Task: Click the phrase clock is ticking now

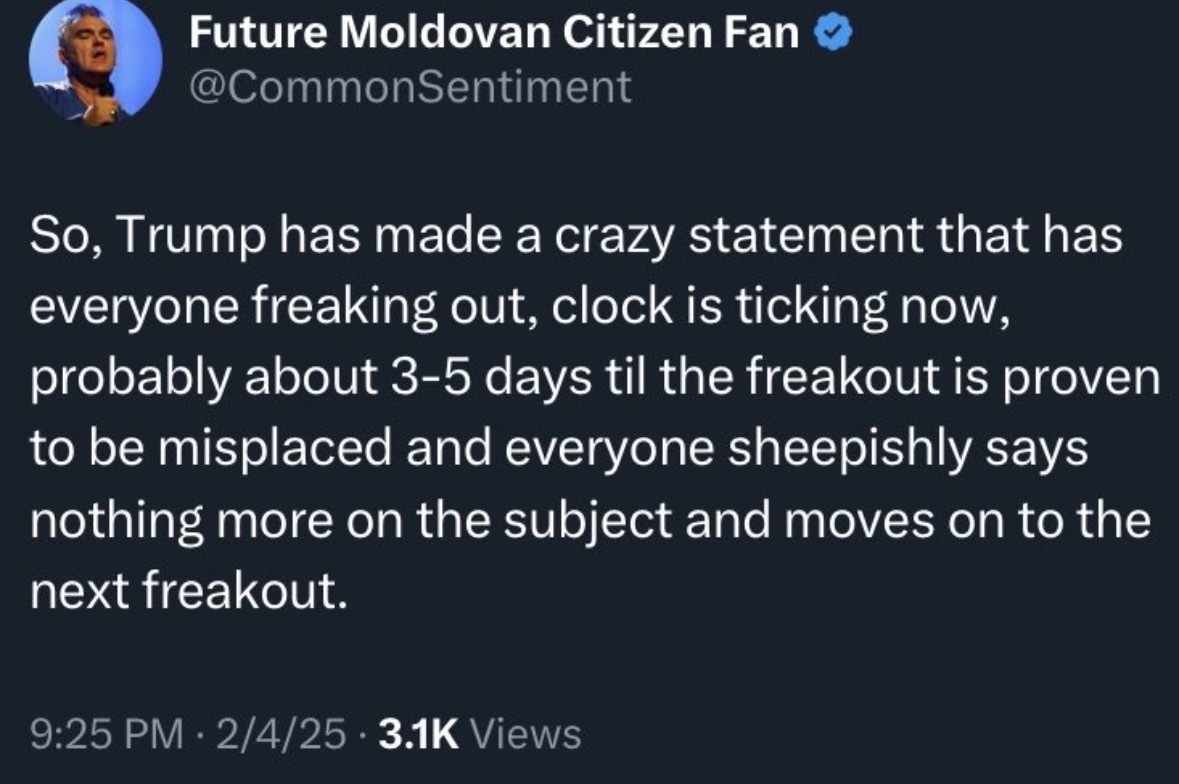Action: click(x=777, y=307)
